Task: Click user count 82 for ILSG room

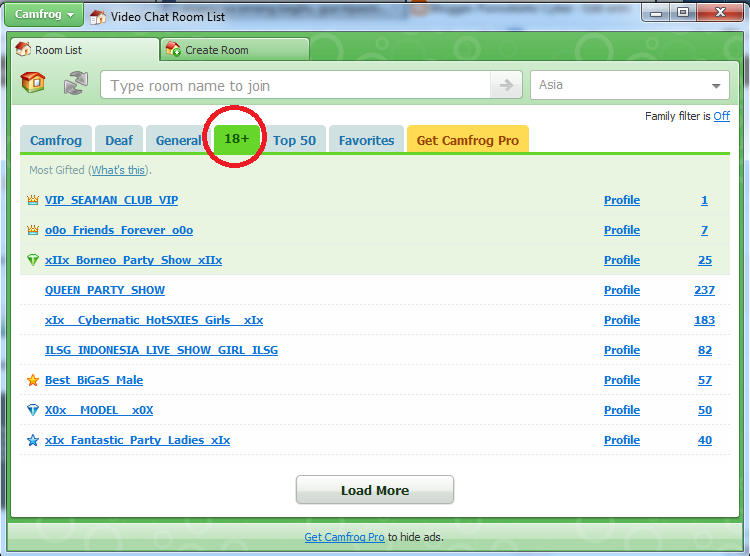Action: [x=705, y=350]
